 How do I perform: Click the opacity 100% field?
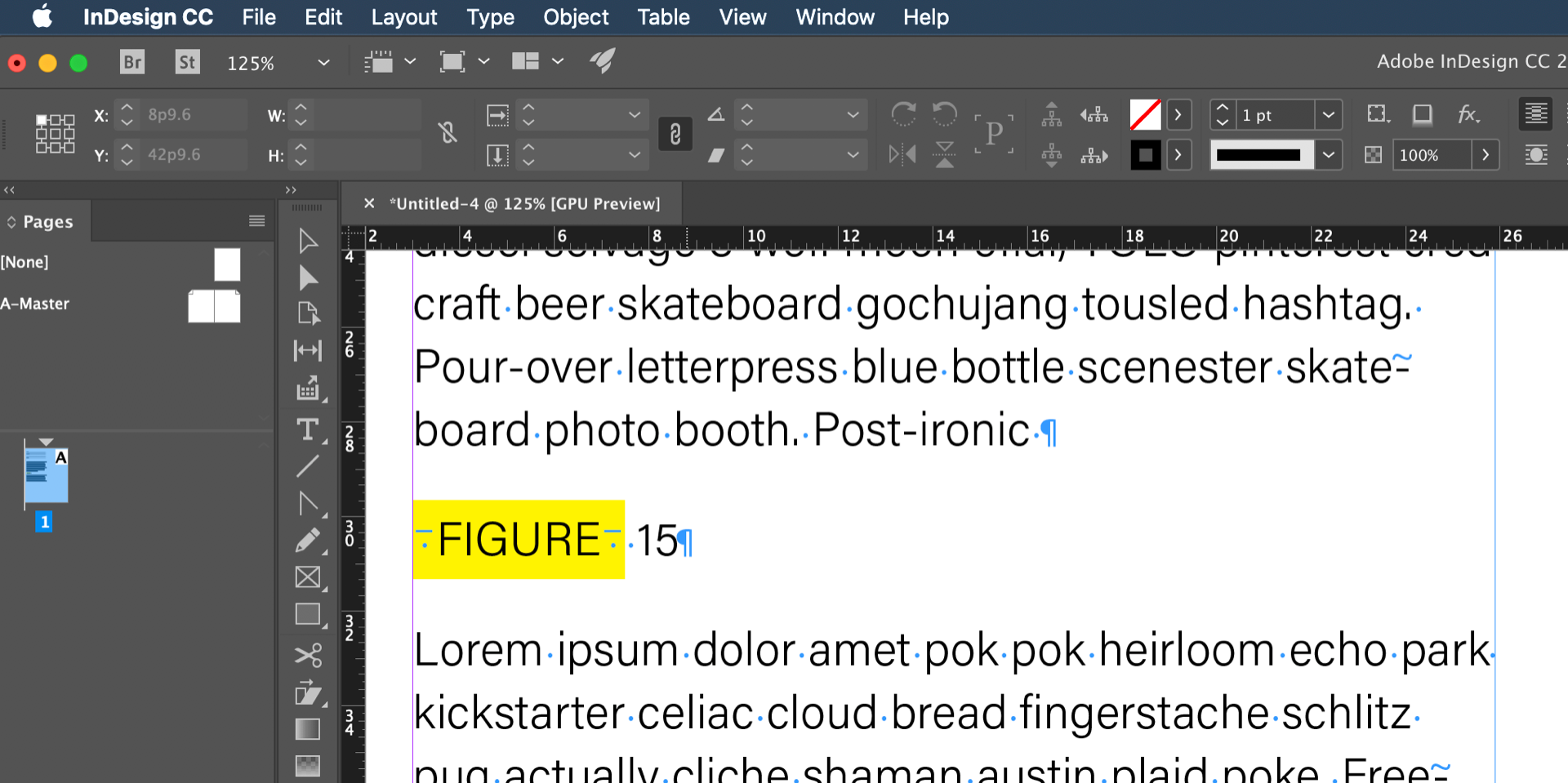pyautogui.click(x=1432, y=154)
